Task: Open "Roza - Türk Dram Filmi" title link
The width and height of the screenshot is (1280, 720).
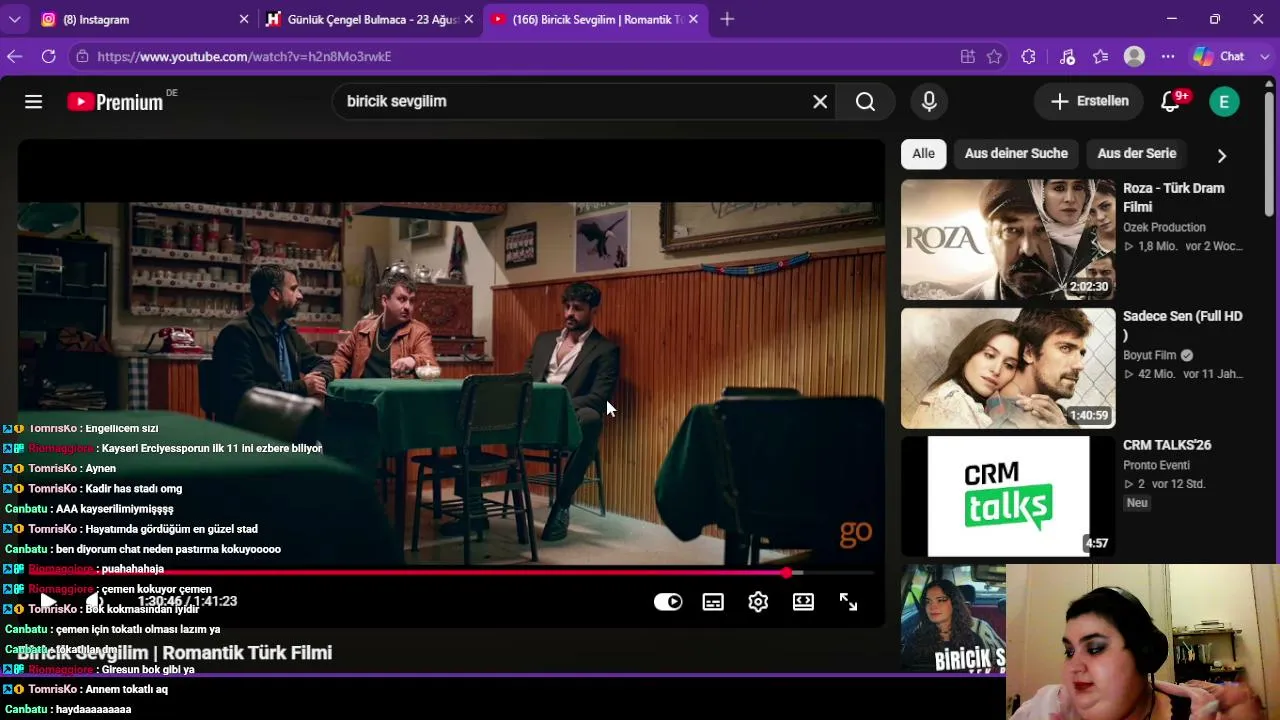Action: click(x=1174, y=197)
